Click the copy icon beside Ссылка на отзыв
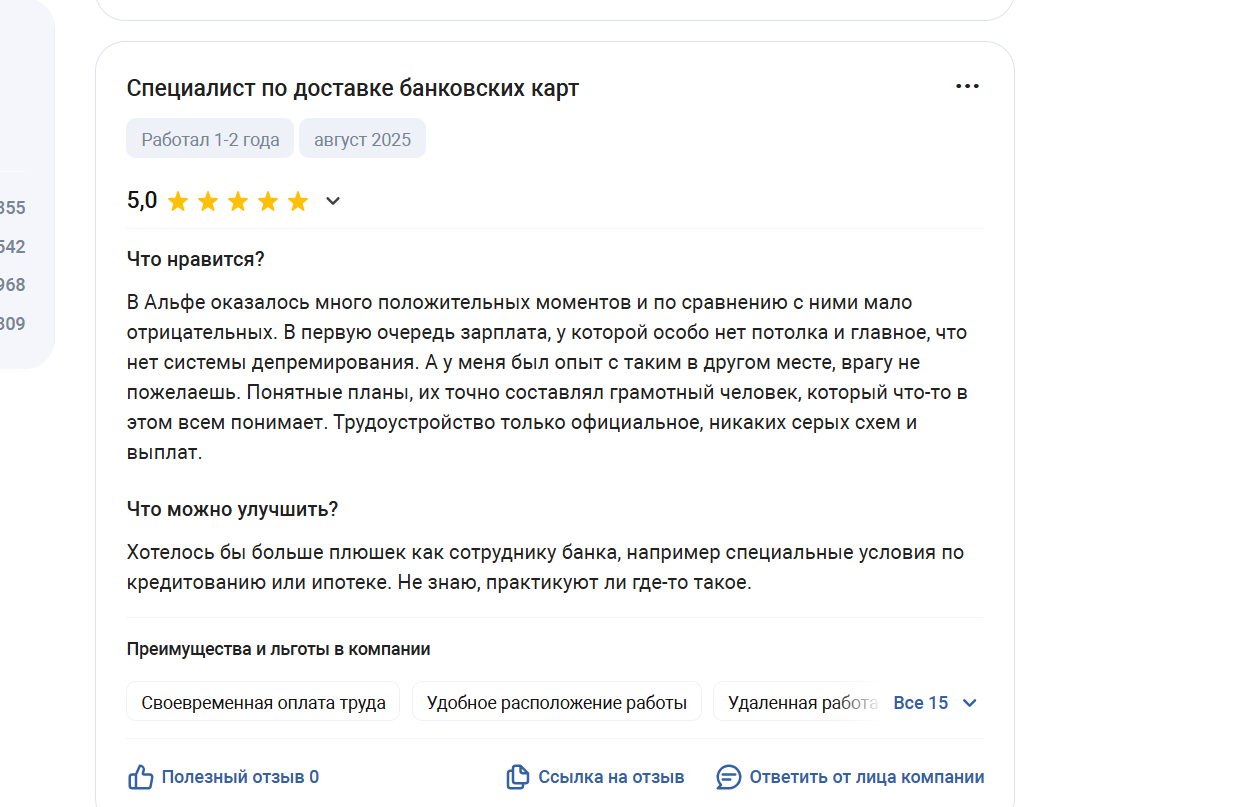 pos(517,777)
